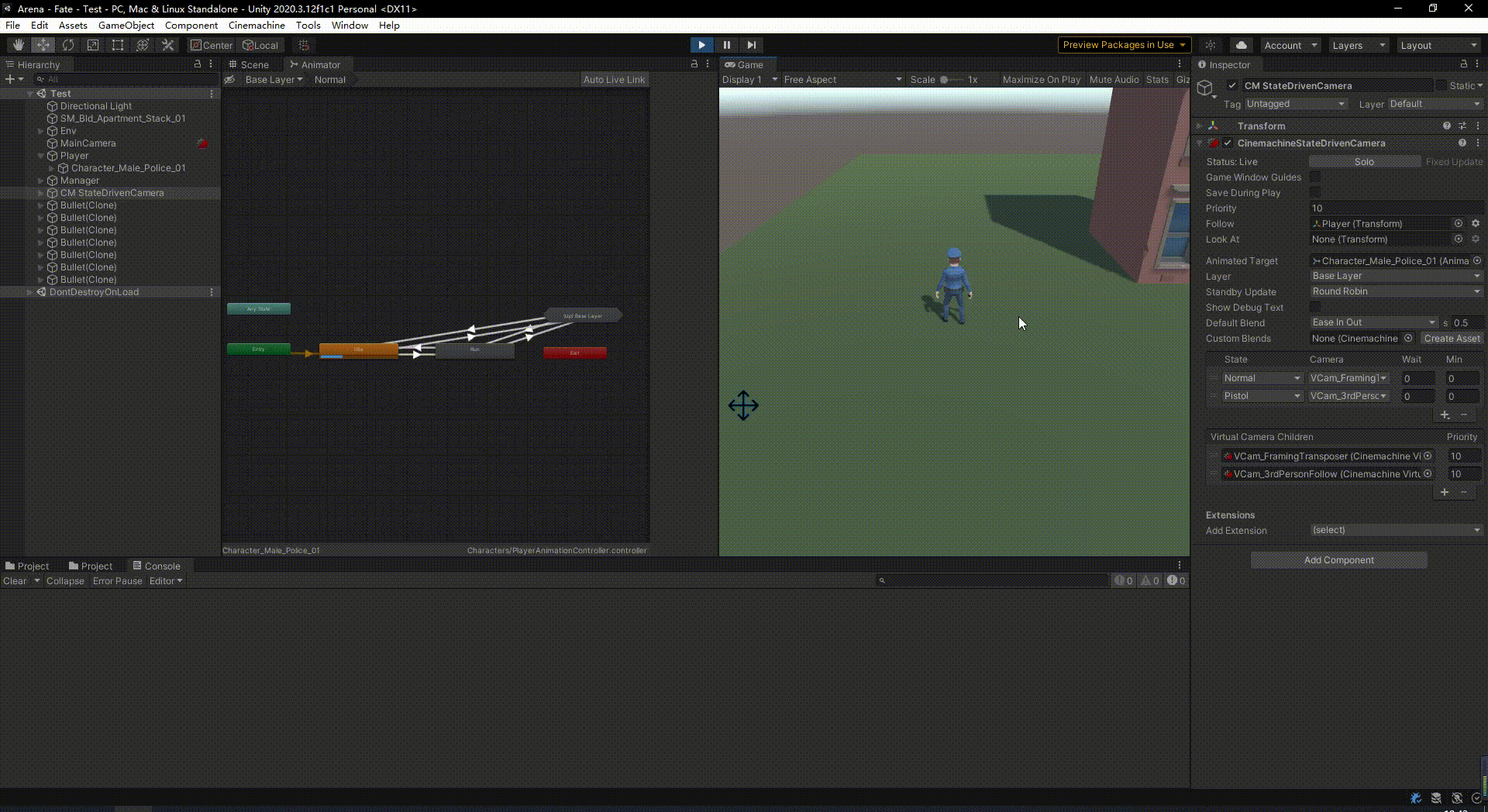The image size is (1488, 812).
Task: Lock the Hierarchy panel
Action: point(198,64)
